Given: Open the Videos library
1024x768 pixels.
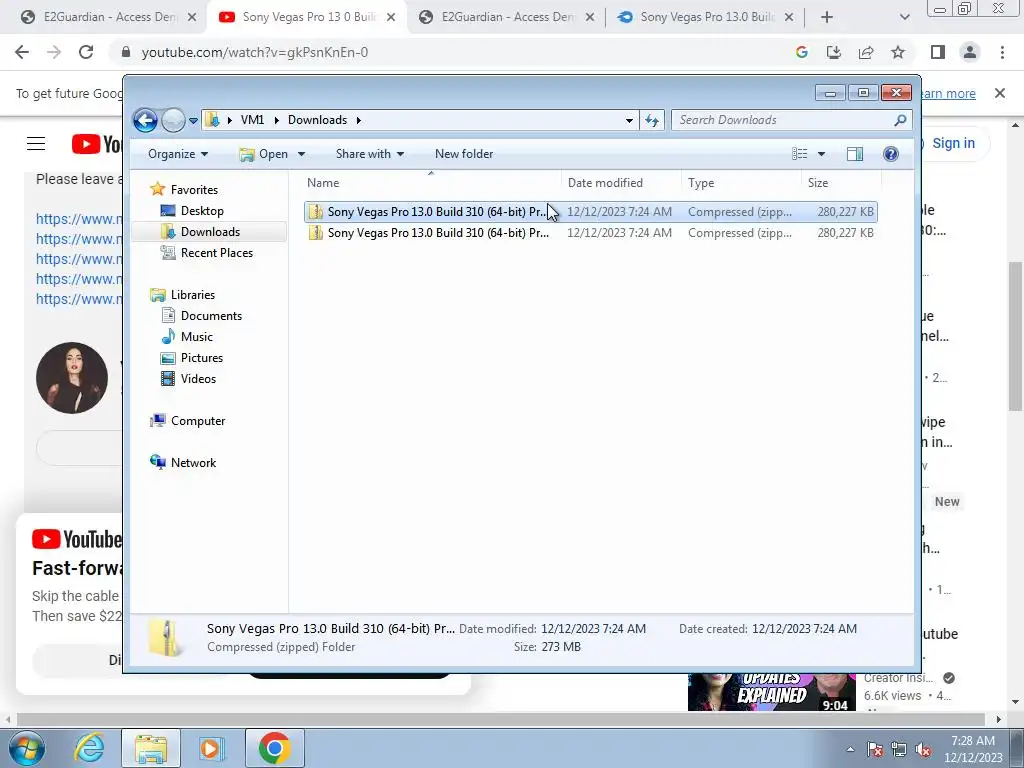Looking at the screenshot, I should 198,379.
